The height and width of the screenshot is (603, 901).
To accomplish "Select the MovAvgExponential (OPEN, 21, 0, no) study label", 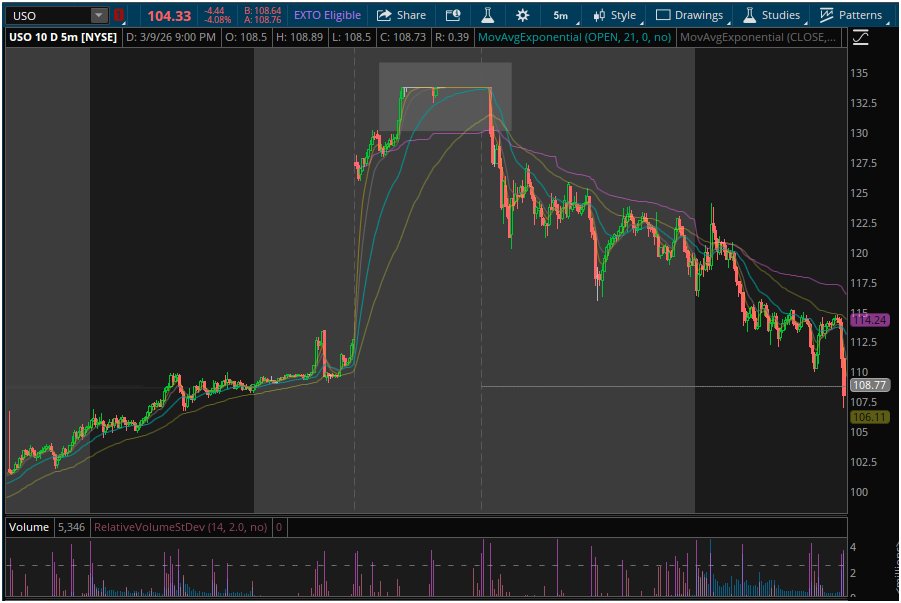I will pos(574,37).
